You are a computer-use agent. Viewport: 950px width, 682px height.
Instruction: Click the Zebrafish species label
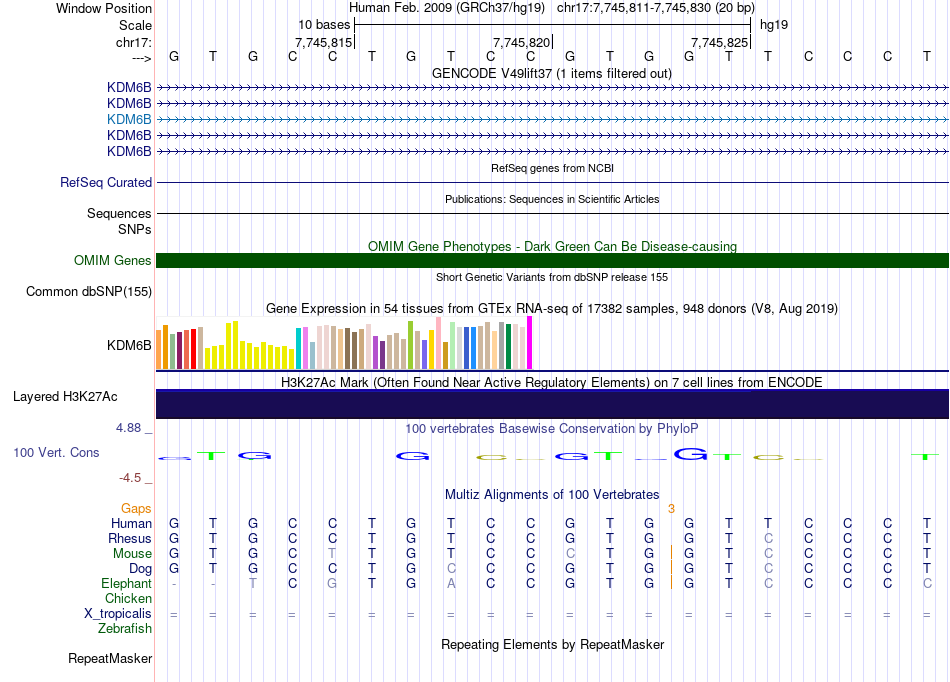(125, 629)
